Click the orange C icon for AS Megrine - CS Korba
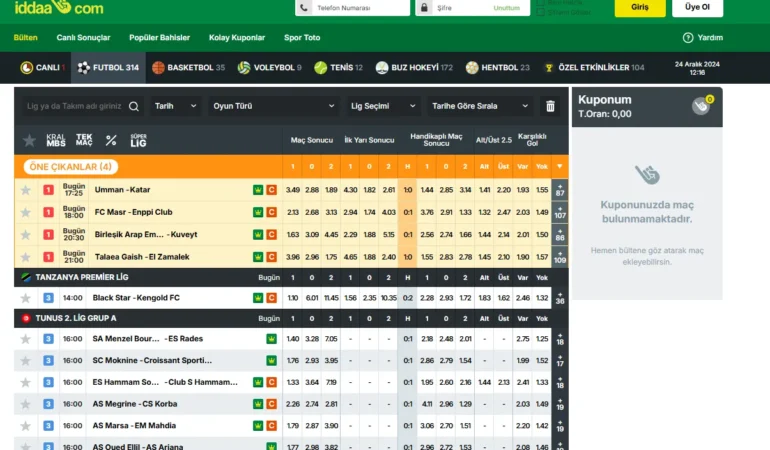This screenshot has width=770, height=450. [x=272, y=404]
